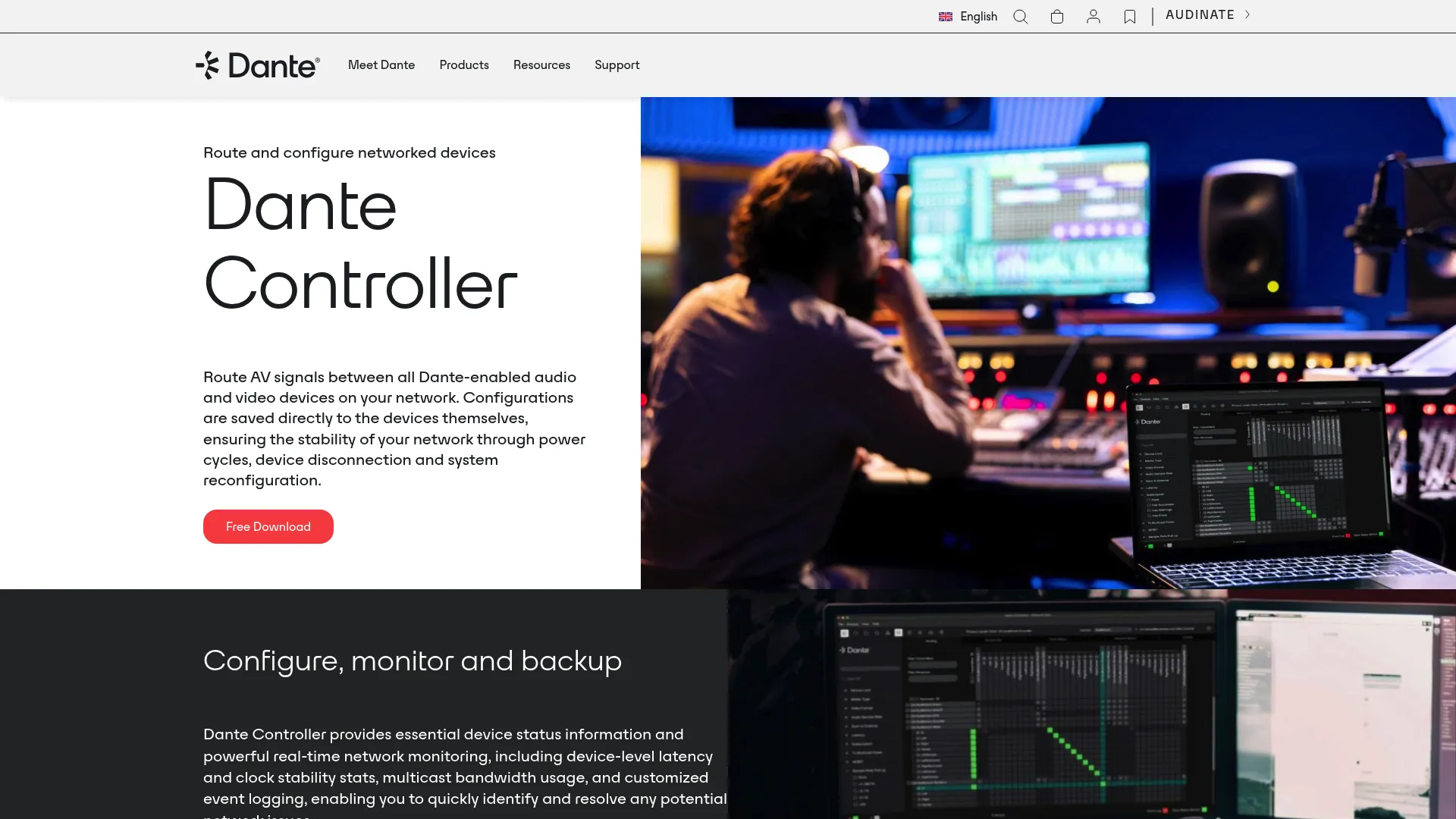Click the paragraph starting 'Dante Controller provides'
The width and height of the screenshot is (1456, 819).
click(x=465, y=772)
